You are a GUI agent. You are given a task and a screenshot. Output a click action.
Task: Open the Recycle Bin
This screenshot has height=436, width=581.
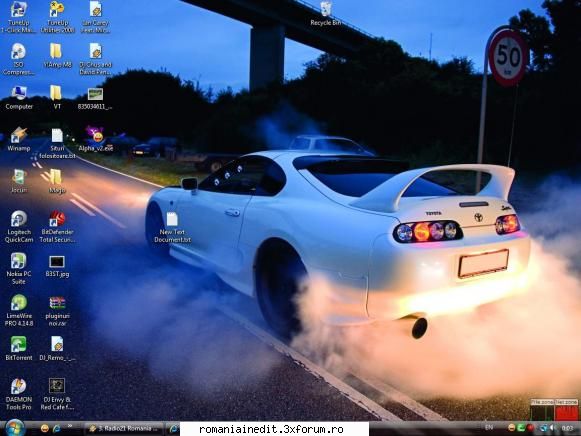pos(326,14)
